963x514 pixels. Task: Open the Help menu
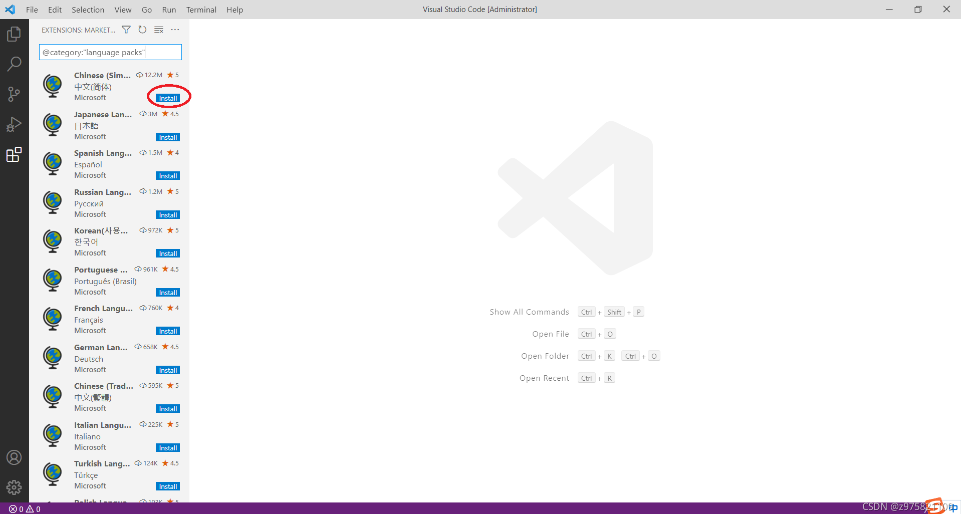235,10
